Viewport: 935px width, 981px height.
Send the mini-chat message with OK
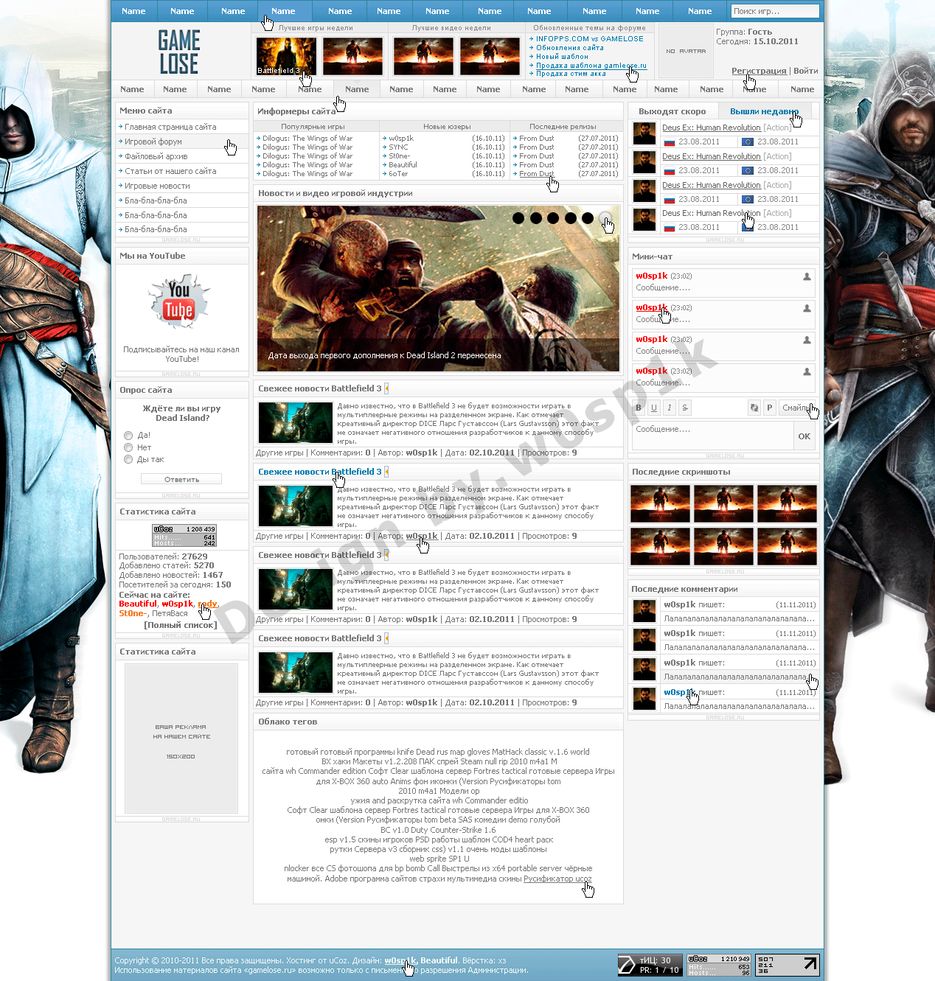coord(804,436)
